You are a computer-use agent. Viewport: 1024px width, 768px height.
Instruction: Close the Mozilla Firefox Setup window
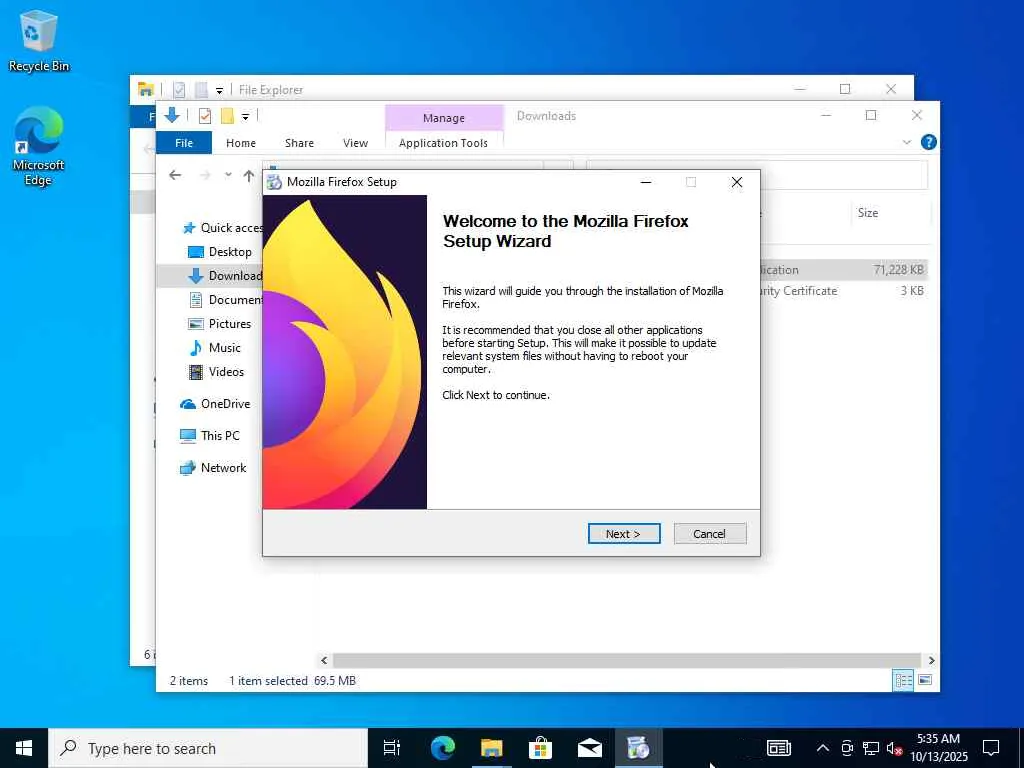coord(737,182)
